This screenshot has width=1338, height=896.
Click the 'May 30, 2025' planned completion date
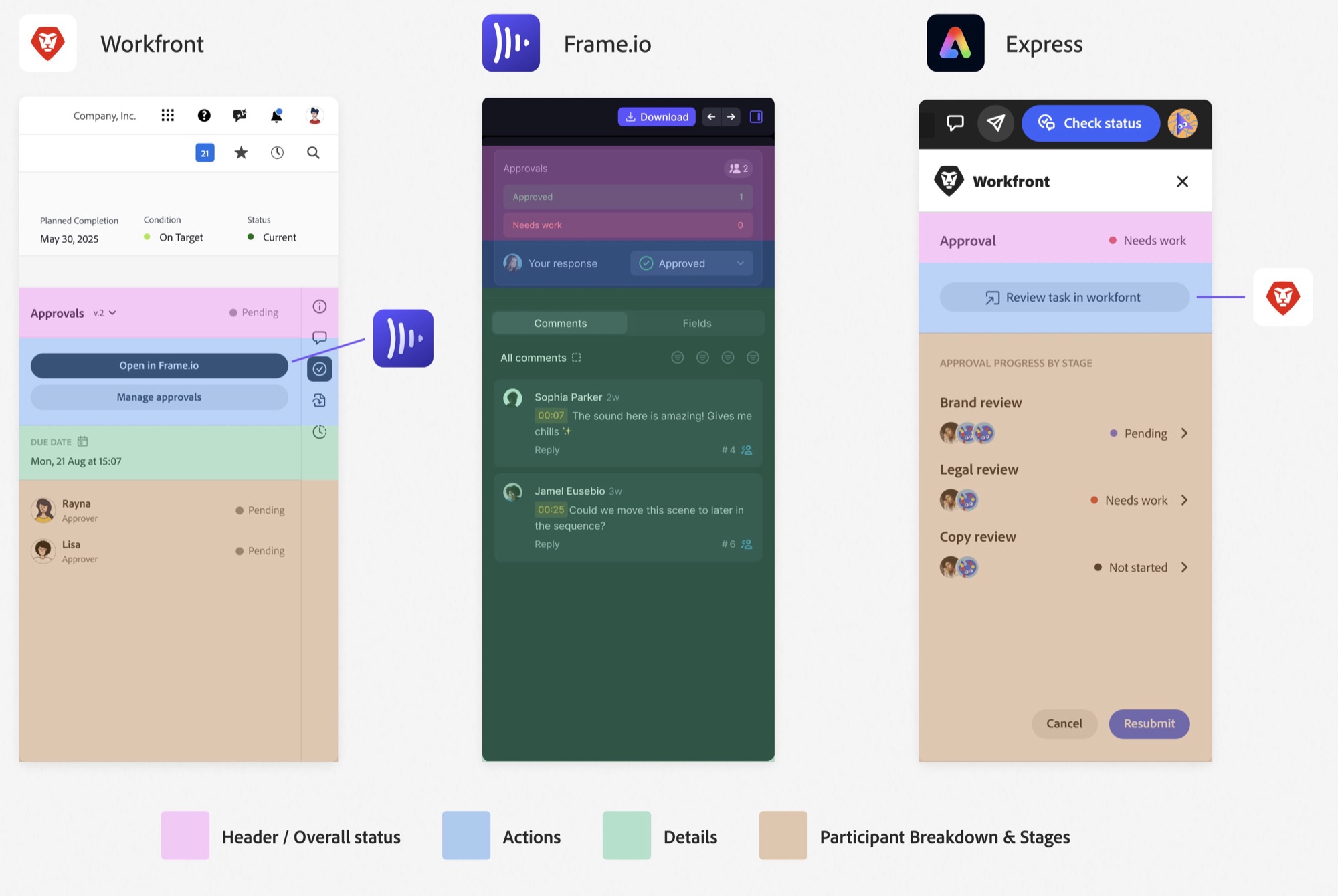pyautogui.click(x=69, y=239)
